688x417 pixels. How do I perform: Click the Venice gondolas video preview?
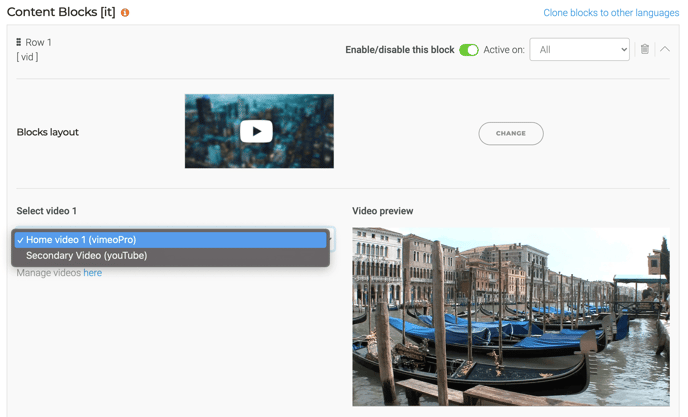(511, 316)
